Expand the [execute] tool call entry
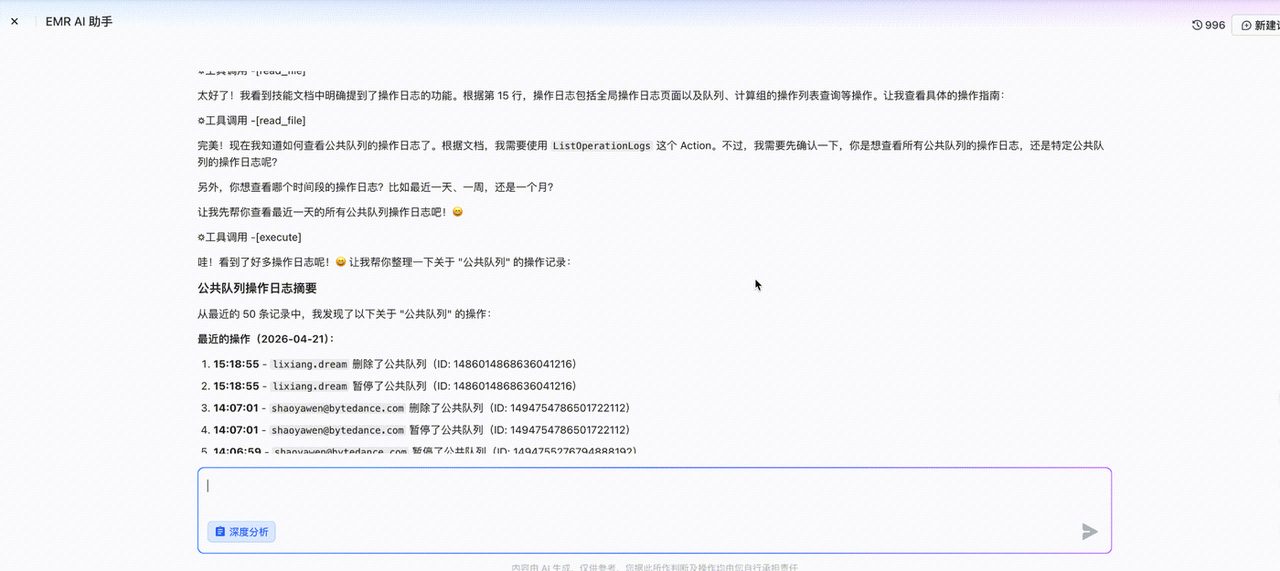Screen dimensions: 1280x571 (x=250, y=237)
